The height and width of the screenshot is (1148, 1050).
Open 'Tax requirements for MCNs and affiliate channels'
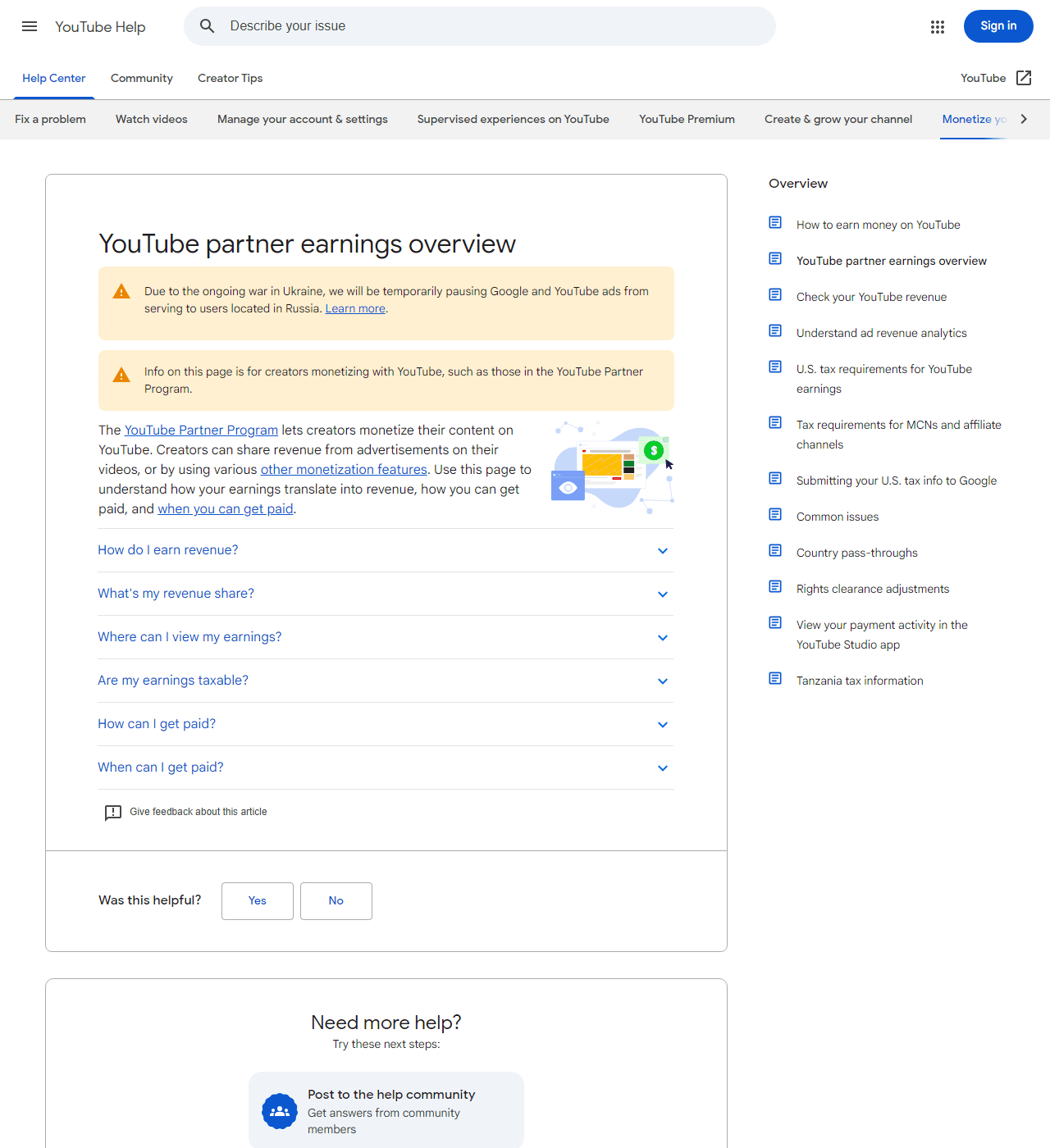pyautogui.click(x=899, y=435)
